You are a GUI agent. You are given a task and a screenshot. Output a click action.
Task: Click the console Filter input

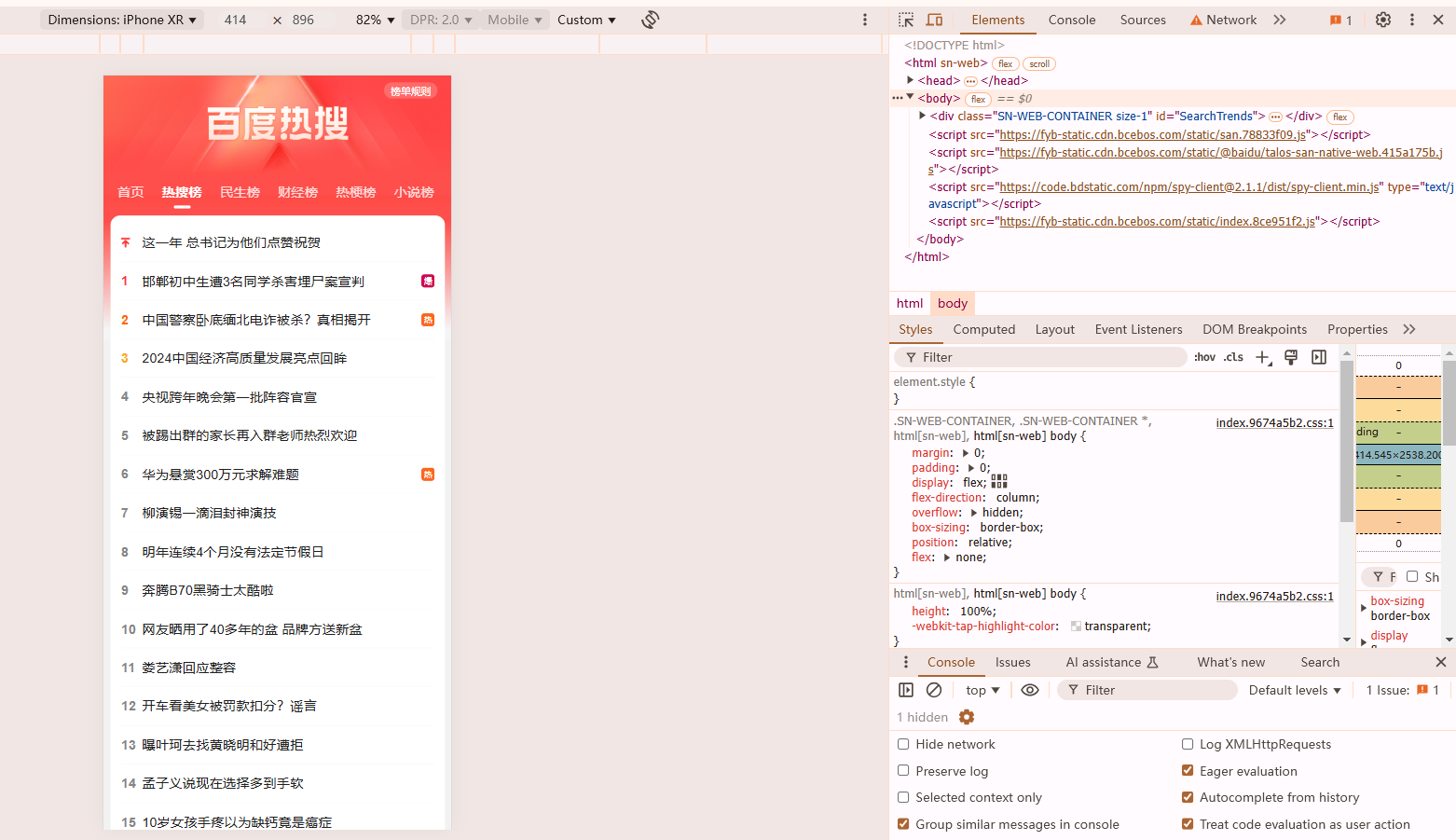pyautogui.click(x=1147, y=690)
